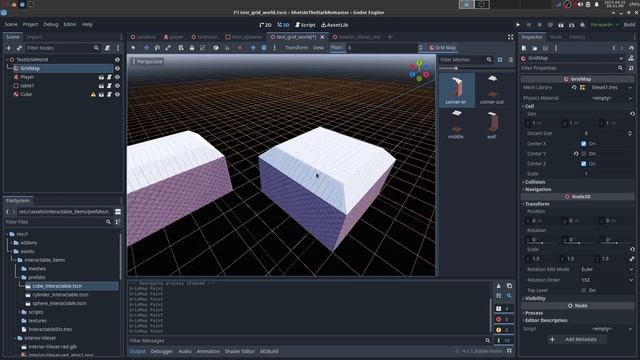Image resolution: width=640 pixels, height=360 pixels.
Task: Open the script icon of Cube node
Action: 109,94
